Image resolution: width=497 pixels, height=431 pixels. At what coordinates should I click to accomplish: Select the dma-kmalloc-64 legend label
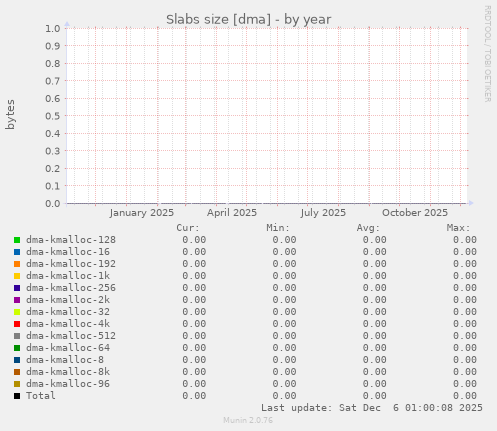pyautogui.click(x=68, y=348)
